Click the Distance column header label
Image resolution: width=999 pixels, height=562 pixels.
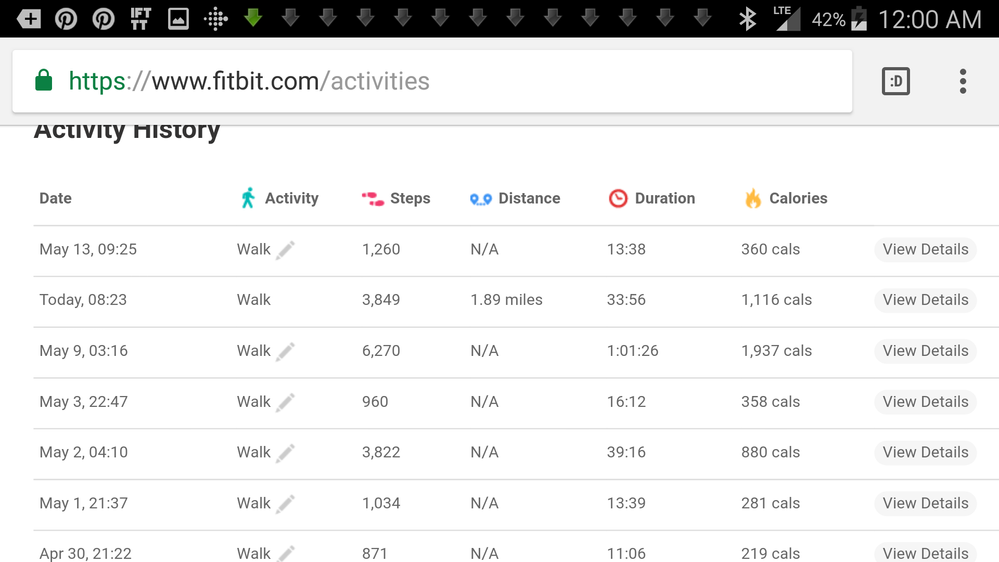529,198
